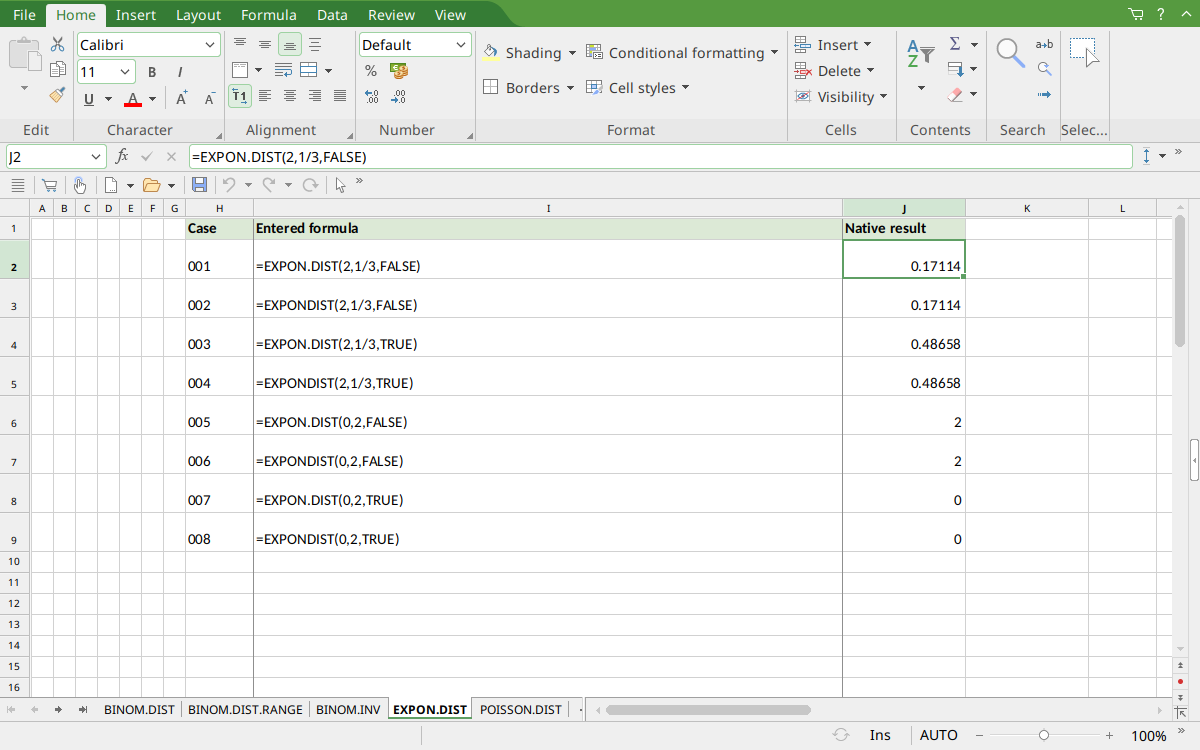Click the large Paste clipboard icon
Image resolution: width=1200 pixels, height=750 pixels.
[x=25, y=53]
